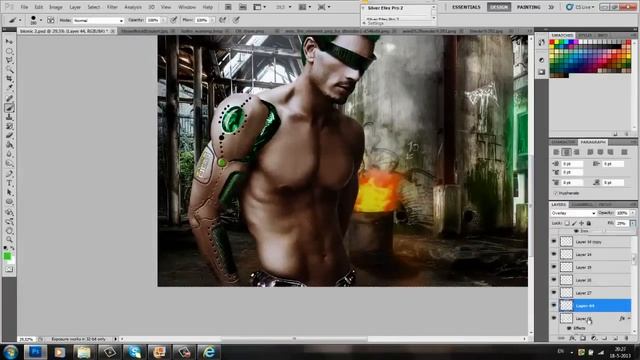Click Add layer style fx icon

pos(572,338)
